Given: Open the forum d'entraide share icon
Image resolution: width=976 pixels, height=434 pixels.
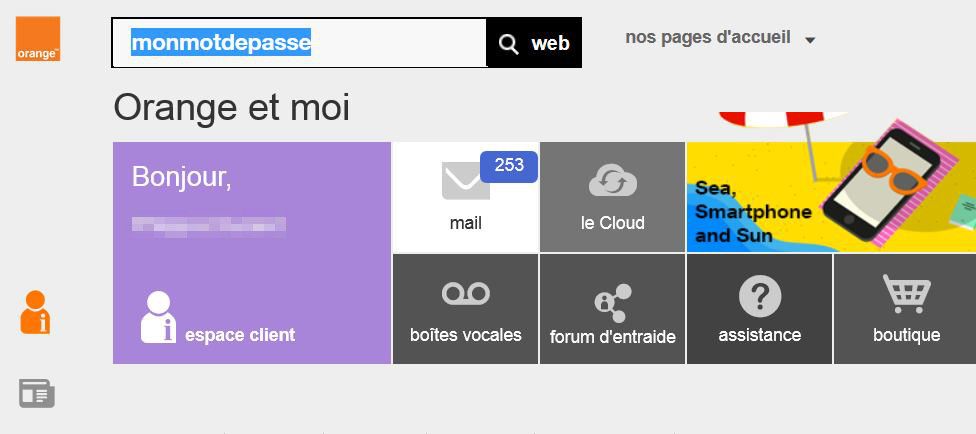Looking at the screenshot, I should tap(612, 300).
